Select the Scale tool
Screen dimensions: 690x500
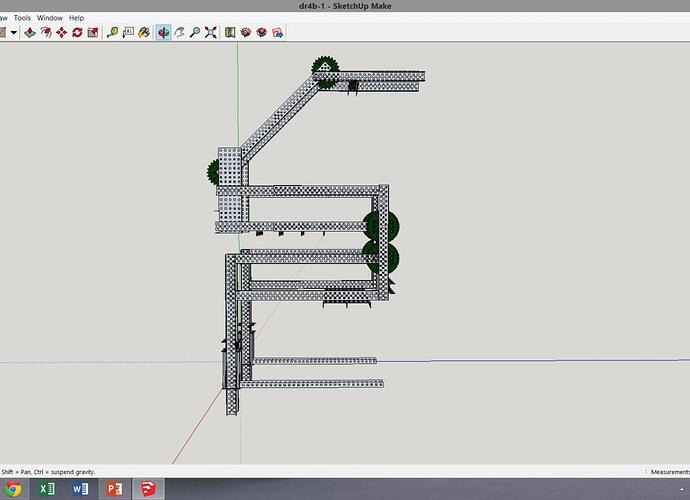click(x=93, y=33)
